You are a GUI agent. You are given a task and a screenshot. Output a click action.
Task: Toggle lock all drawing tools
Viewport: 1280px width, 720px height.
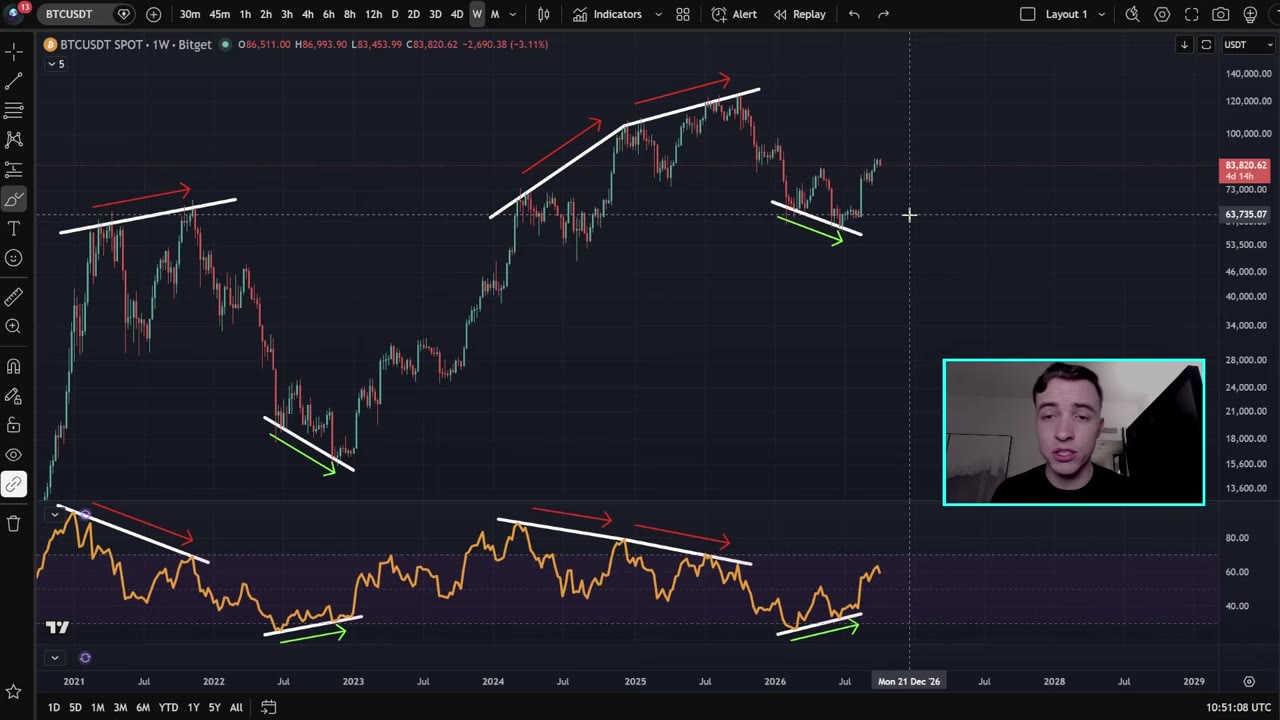point(14,425)
